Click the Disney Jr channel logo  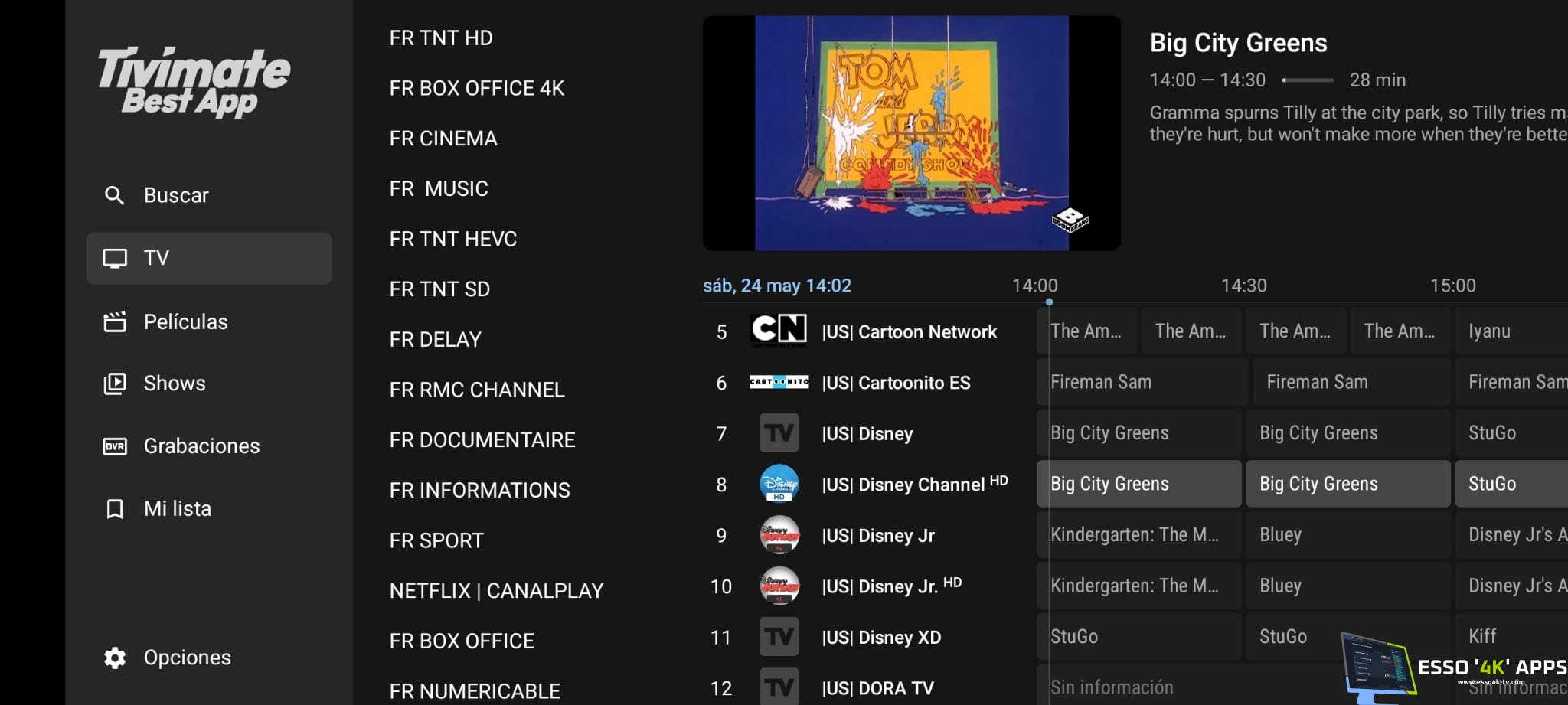click(779, 535)
